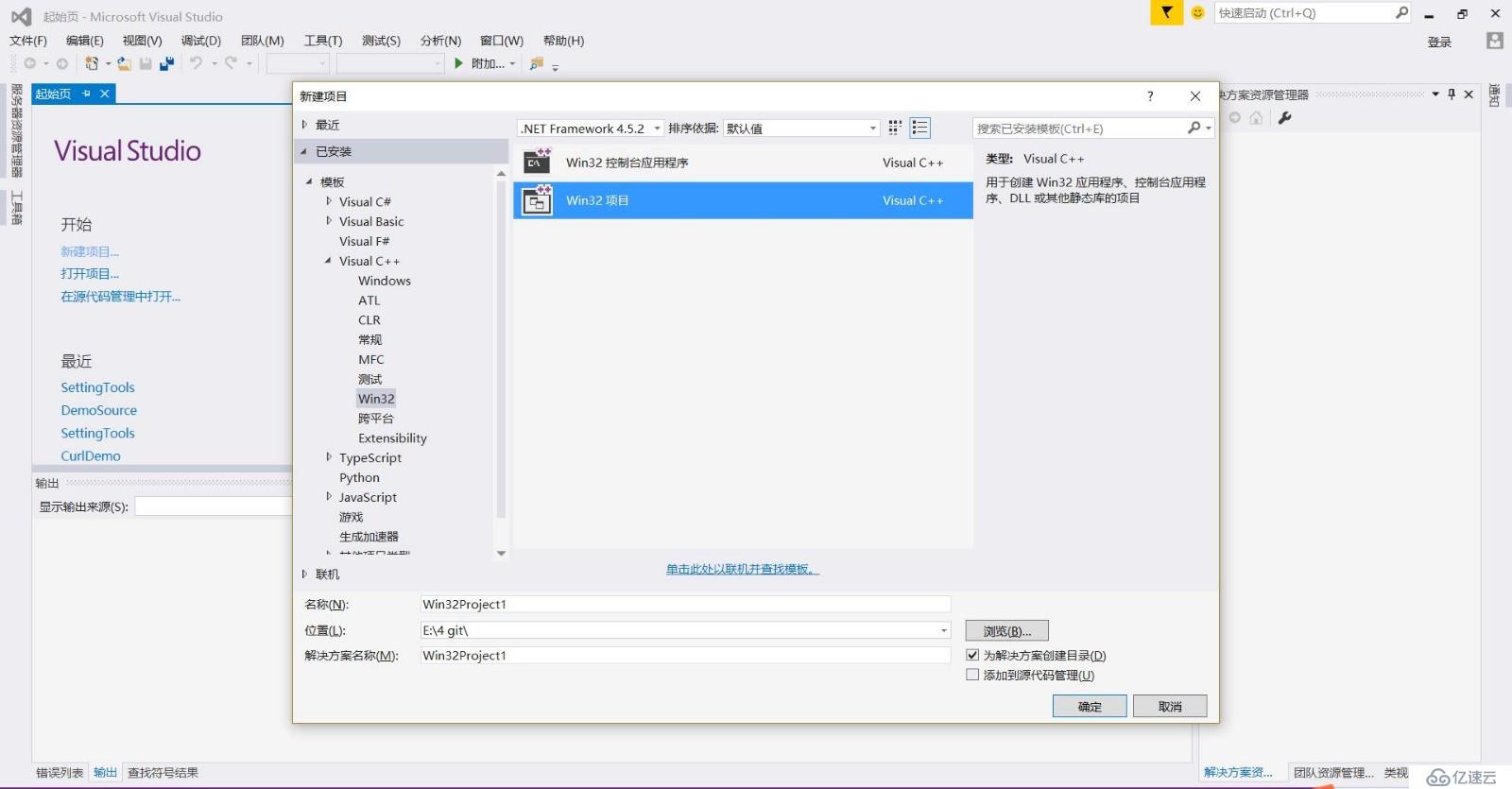Click the Find in Files toolbar icon

[537, 63]
